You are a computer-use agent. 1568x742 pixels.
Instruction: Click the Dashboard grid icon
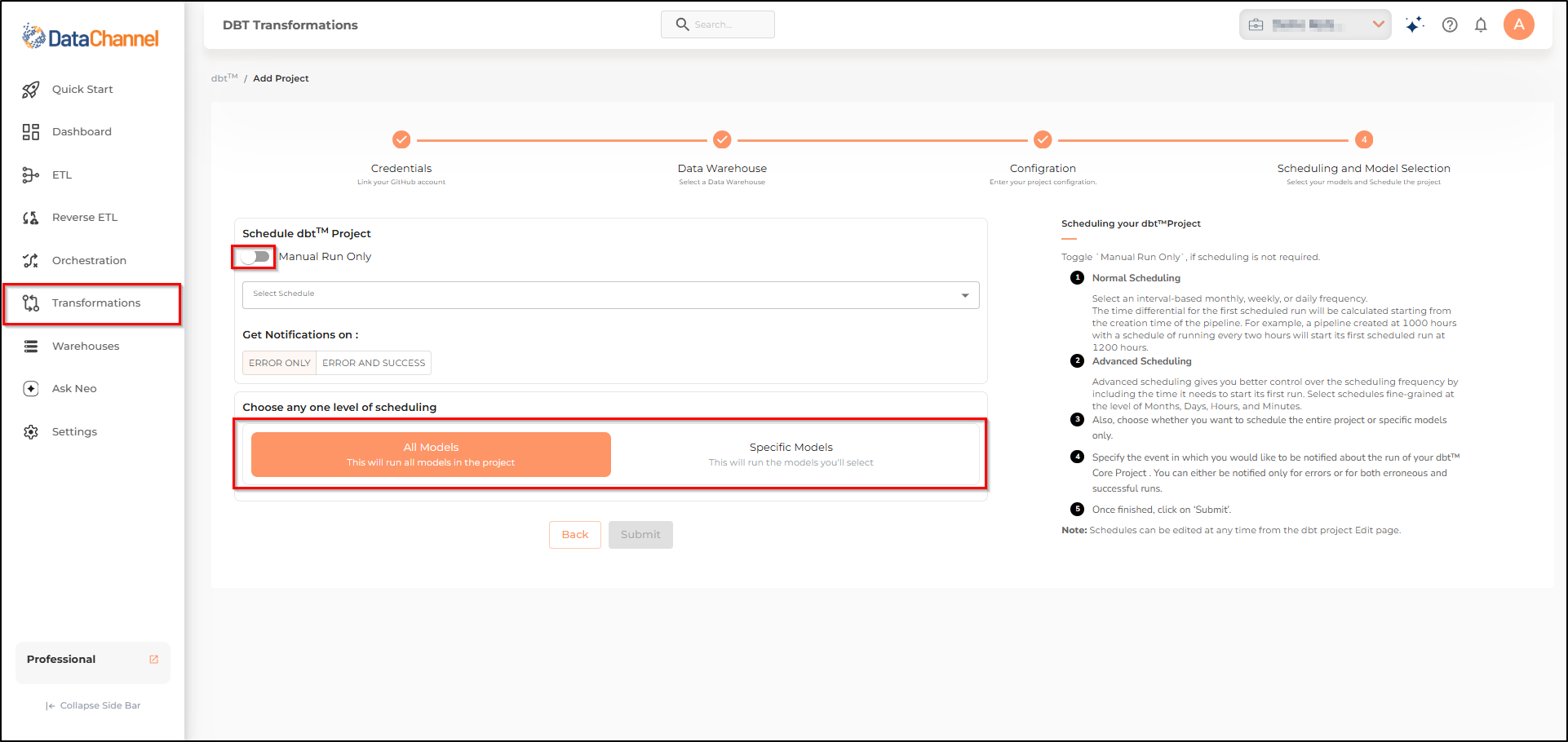pos(31,132)
